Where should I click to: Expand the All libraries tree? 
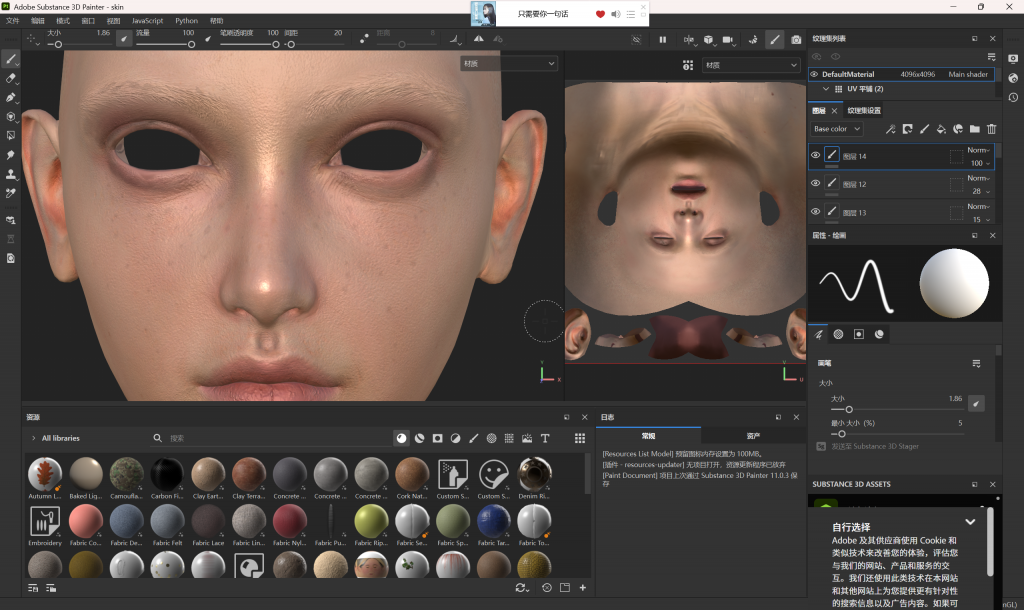pyautogui.click(x=33, y=438)
